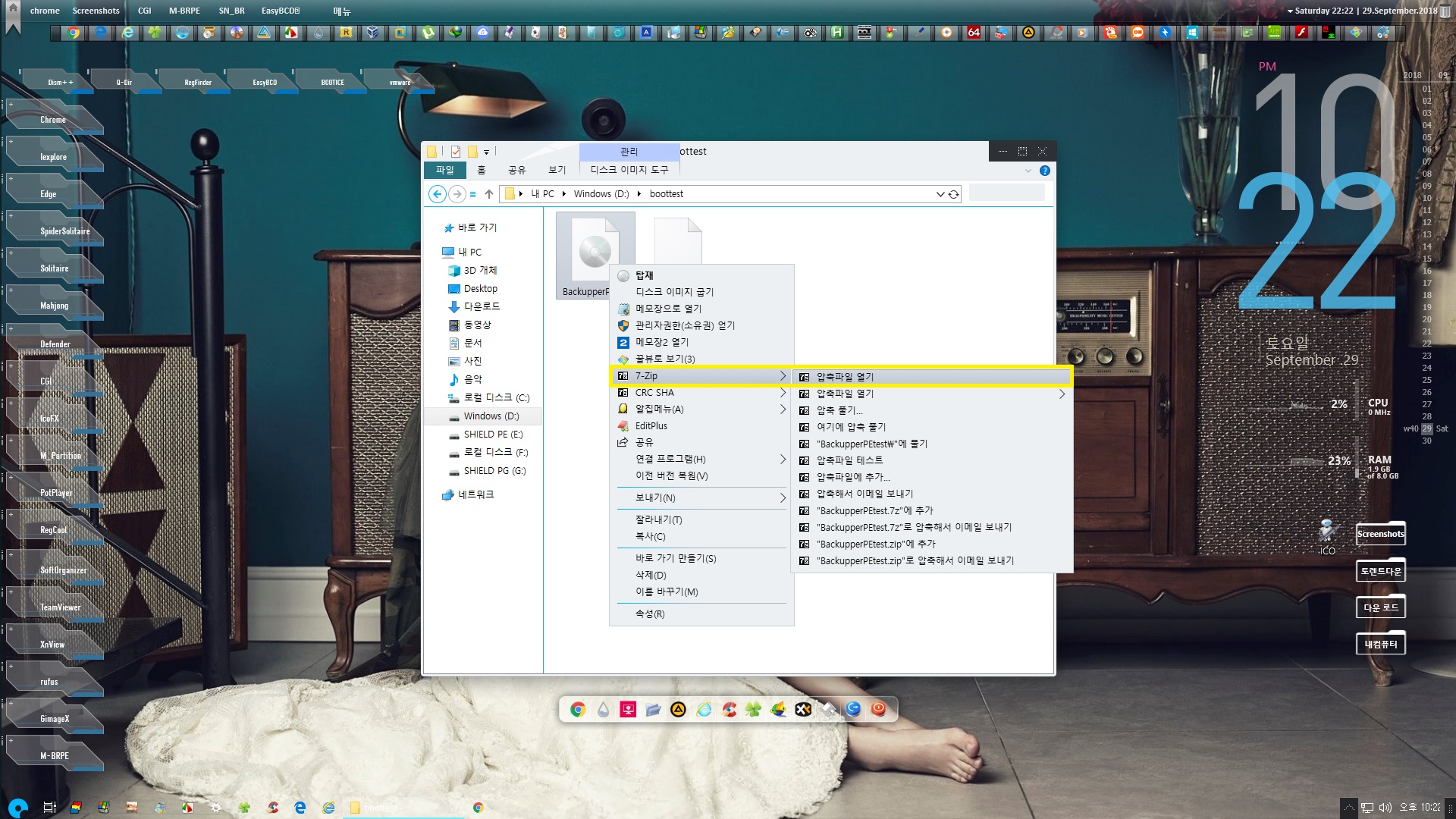This screenshot has width=1456, height=819.
Task: Click the up-directory arrow in Explorer
Action: click(489, 194)
